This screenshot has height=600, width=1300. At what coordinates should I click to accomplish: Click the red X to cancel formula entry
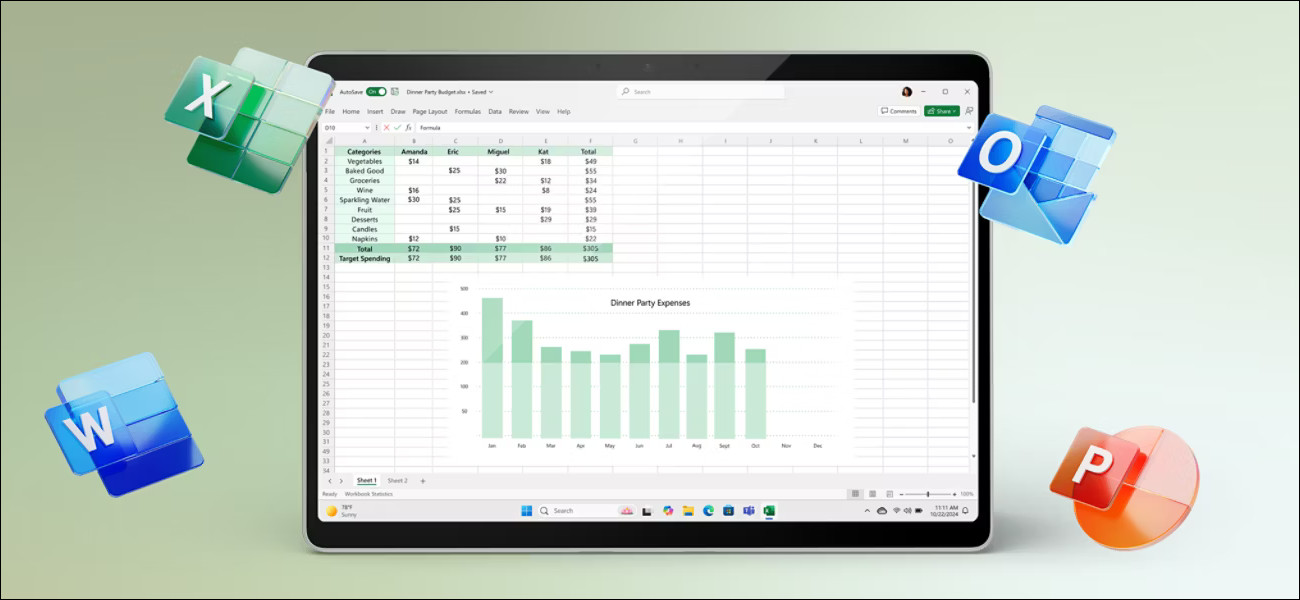pos(387,127)
